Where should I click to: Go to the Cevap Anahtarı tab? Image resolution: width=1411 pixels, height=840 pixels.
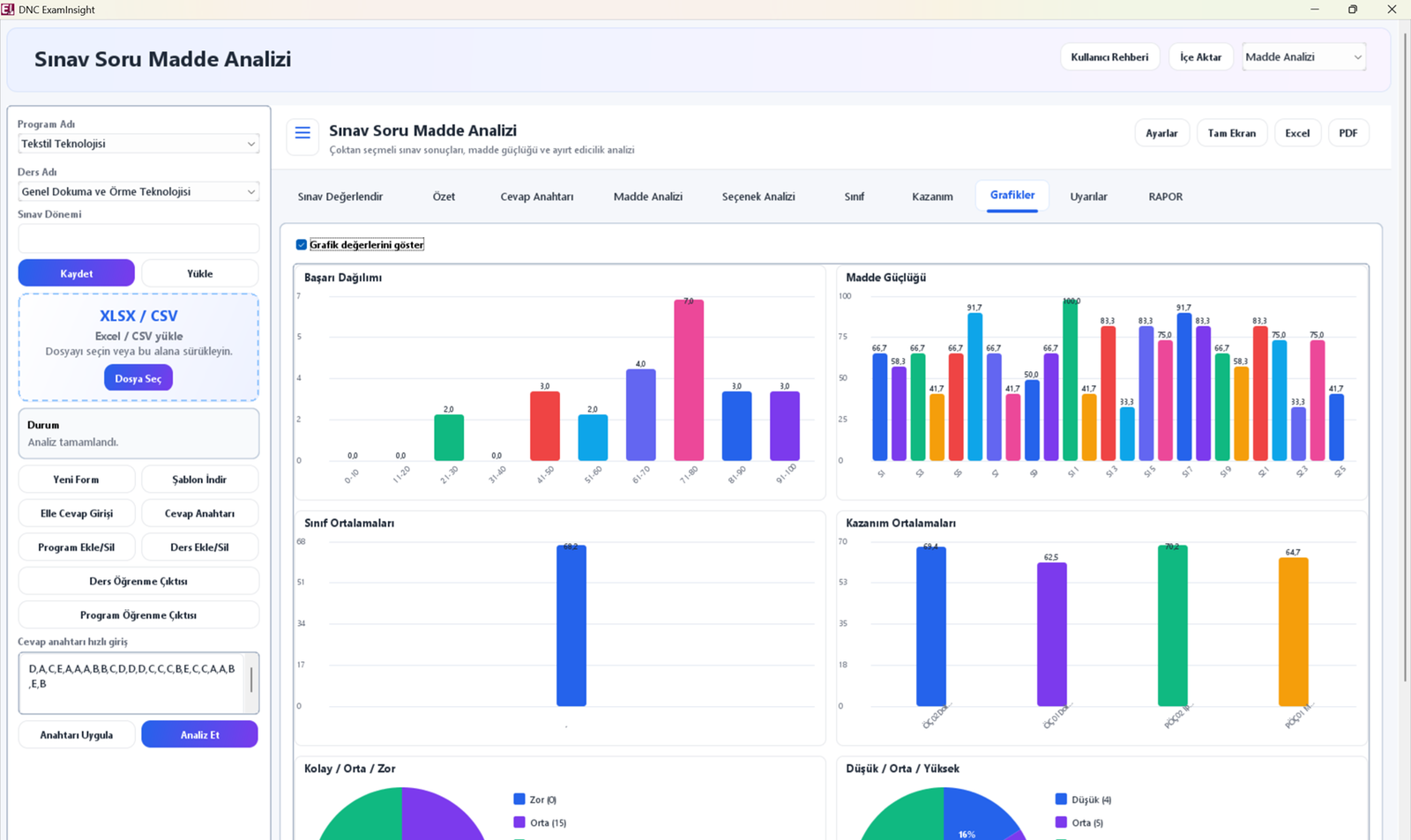[x=537, y=197]
